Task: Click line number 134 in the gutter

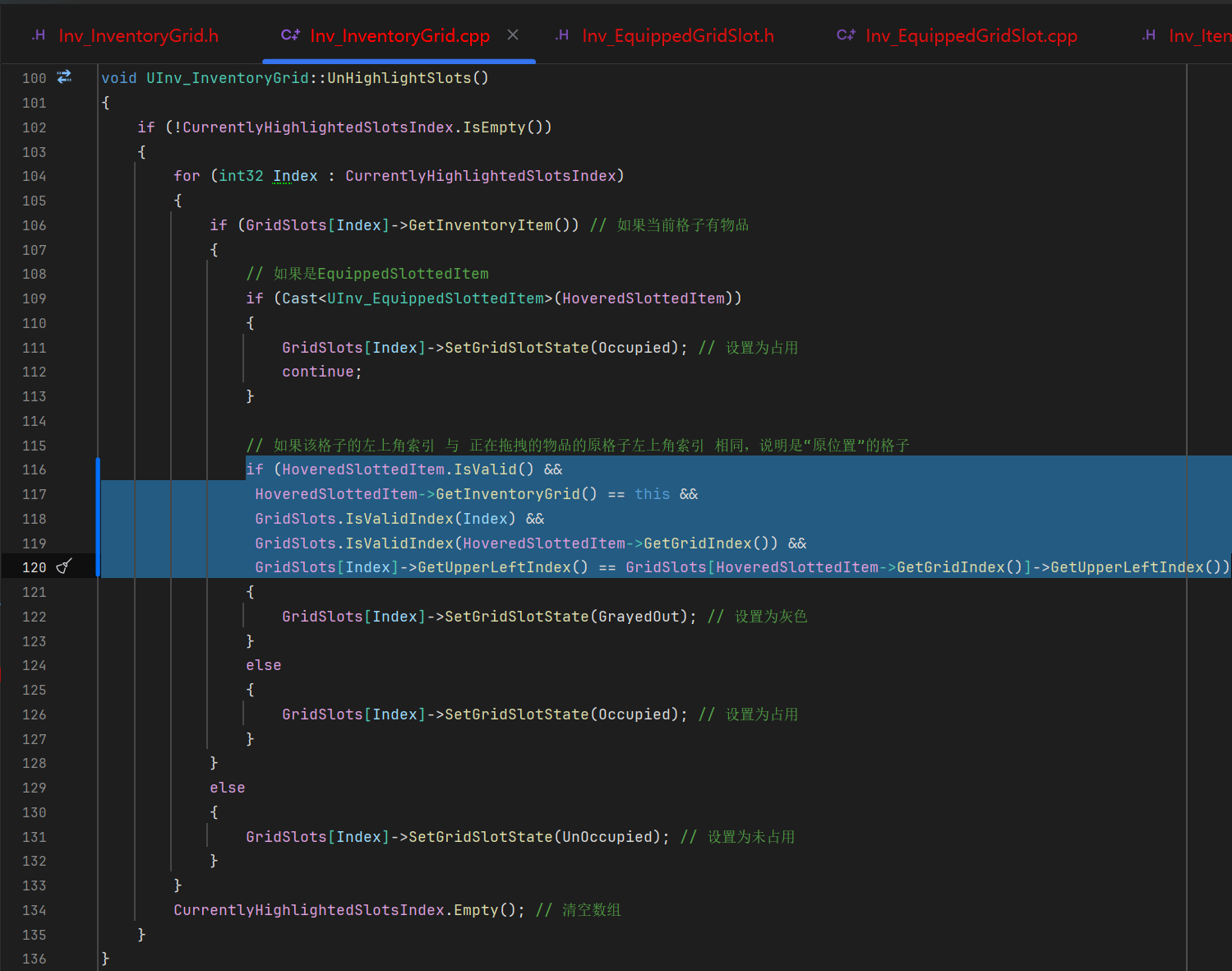Action: 35,910
